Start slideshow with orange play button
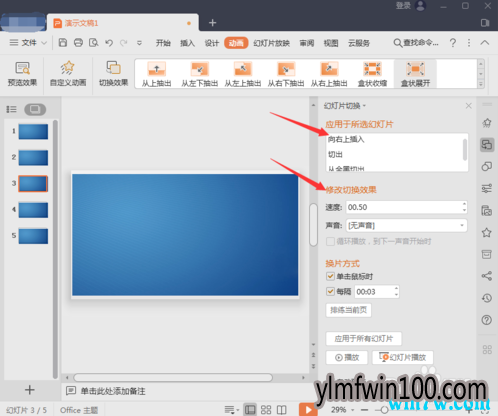 308,410
